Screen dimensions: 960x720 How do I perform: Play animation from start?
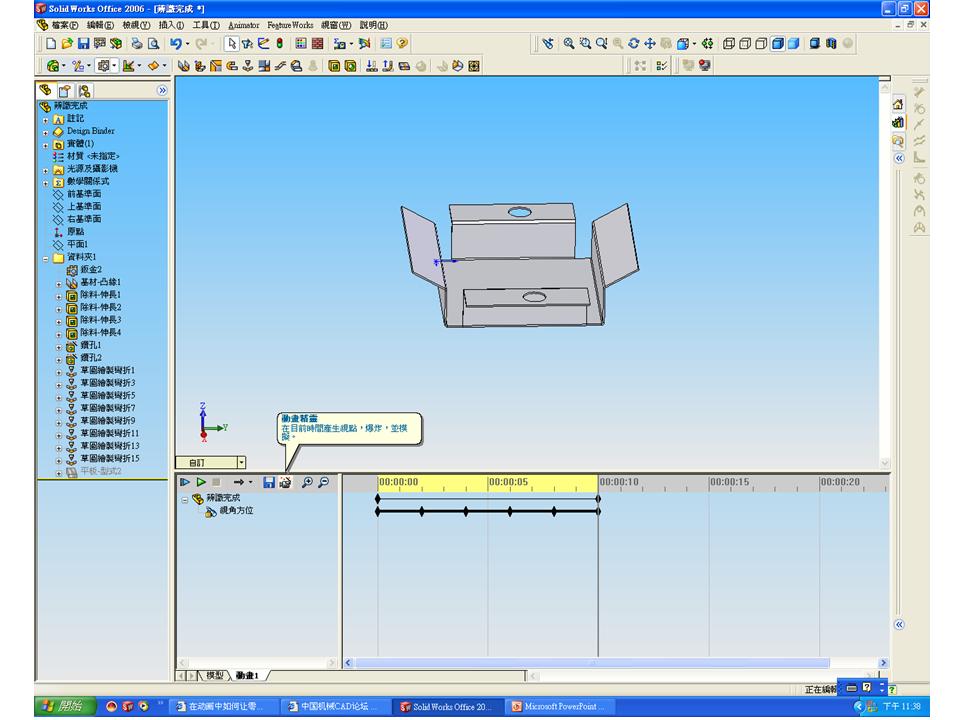[185, 482]
